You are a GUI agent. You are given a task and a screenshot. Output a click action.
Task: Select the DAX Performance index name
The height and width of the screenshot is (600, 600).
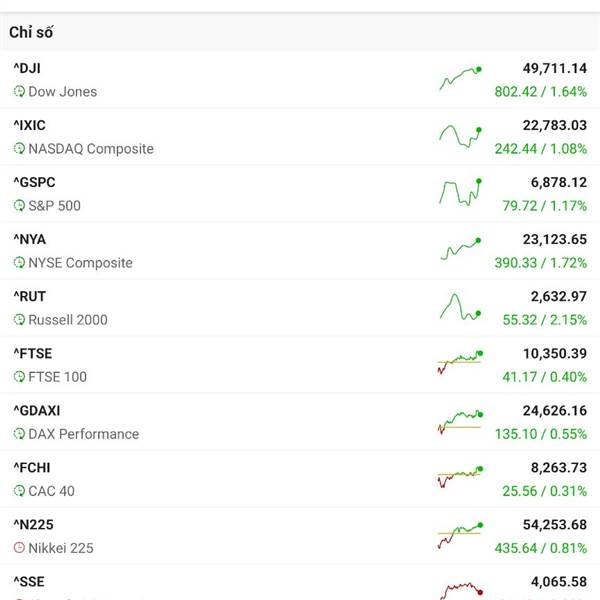83,434
